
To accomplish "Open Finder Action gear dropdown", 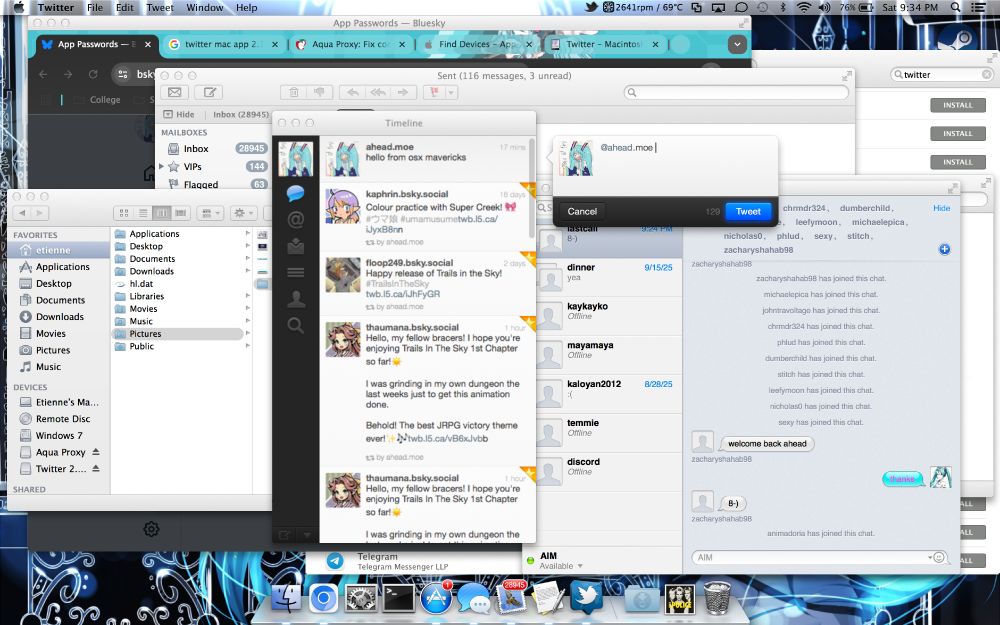I will pos(243,213).
